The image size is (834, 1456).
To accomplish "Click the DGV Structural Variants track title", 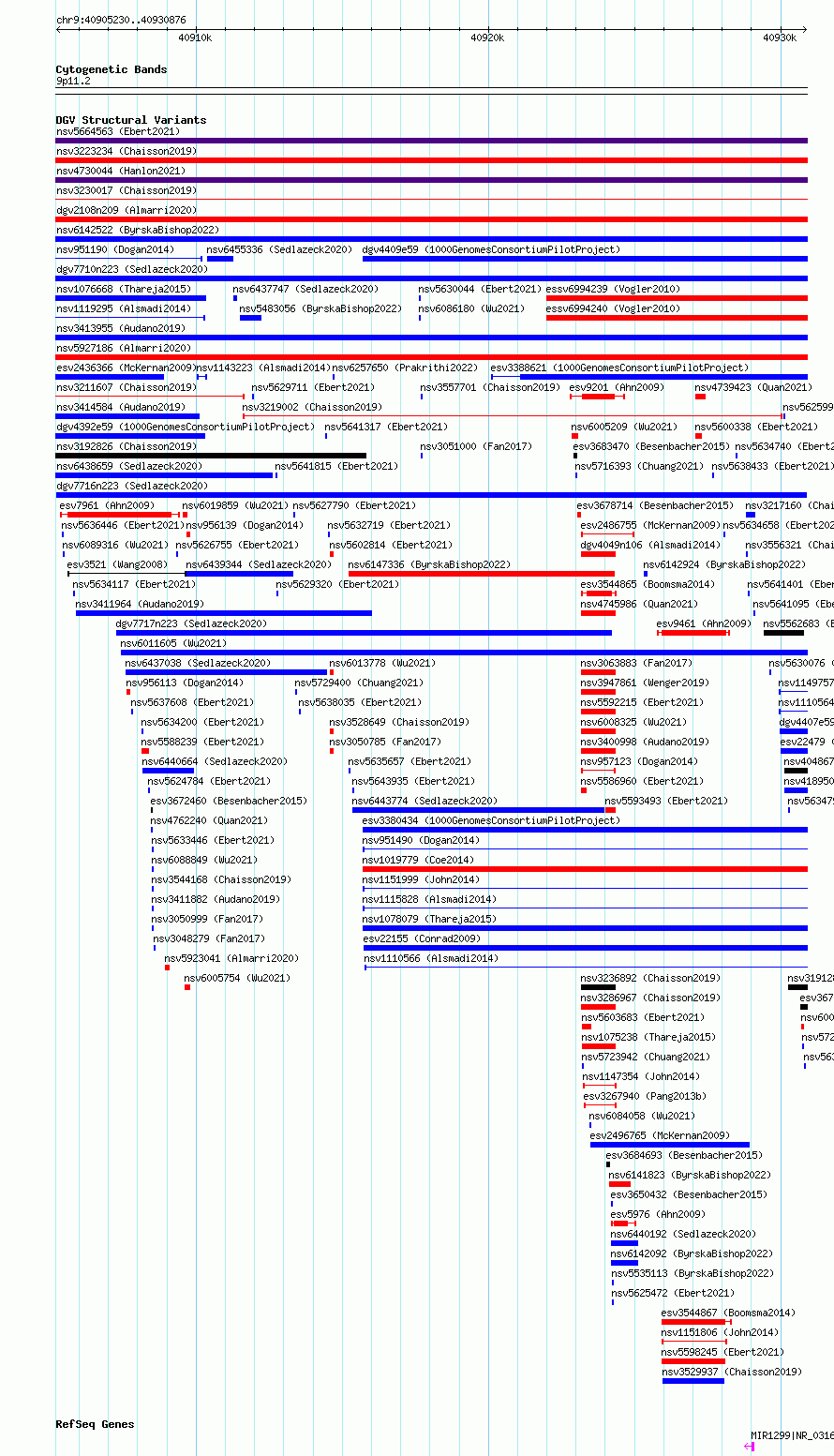I will point(131,120).
